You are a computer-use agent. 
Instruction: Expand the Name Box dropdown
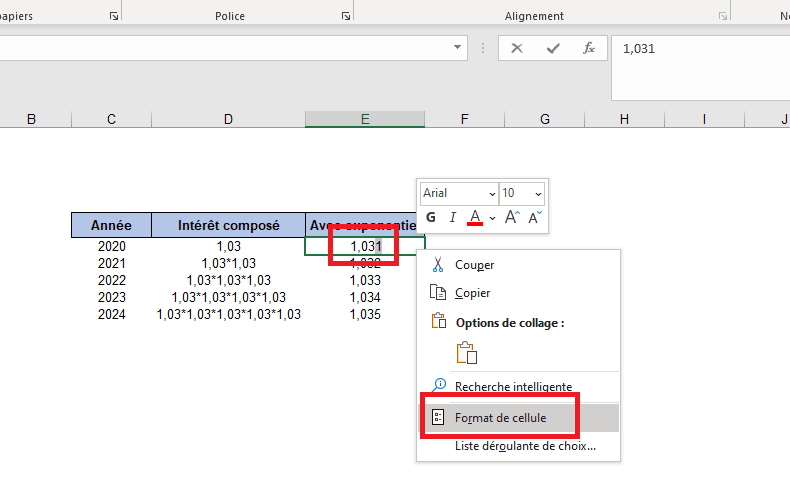(x=457, y=47)
